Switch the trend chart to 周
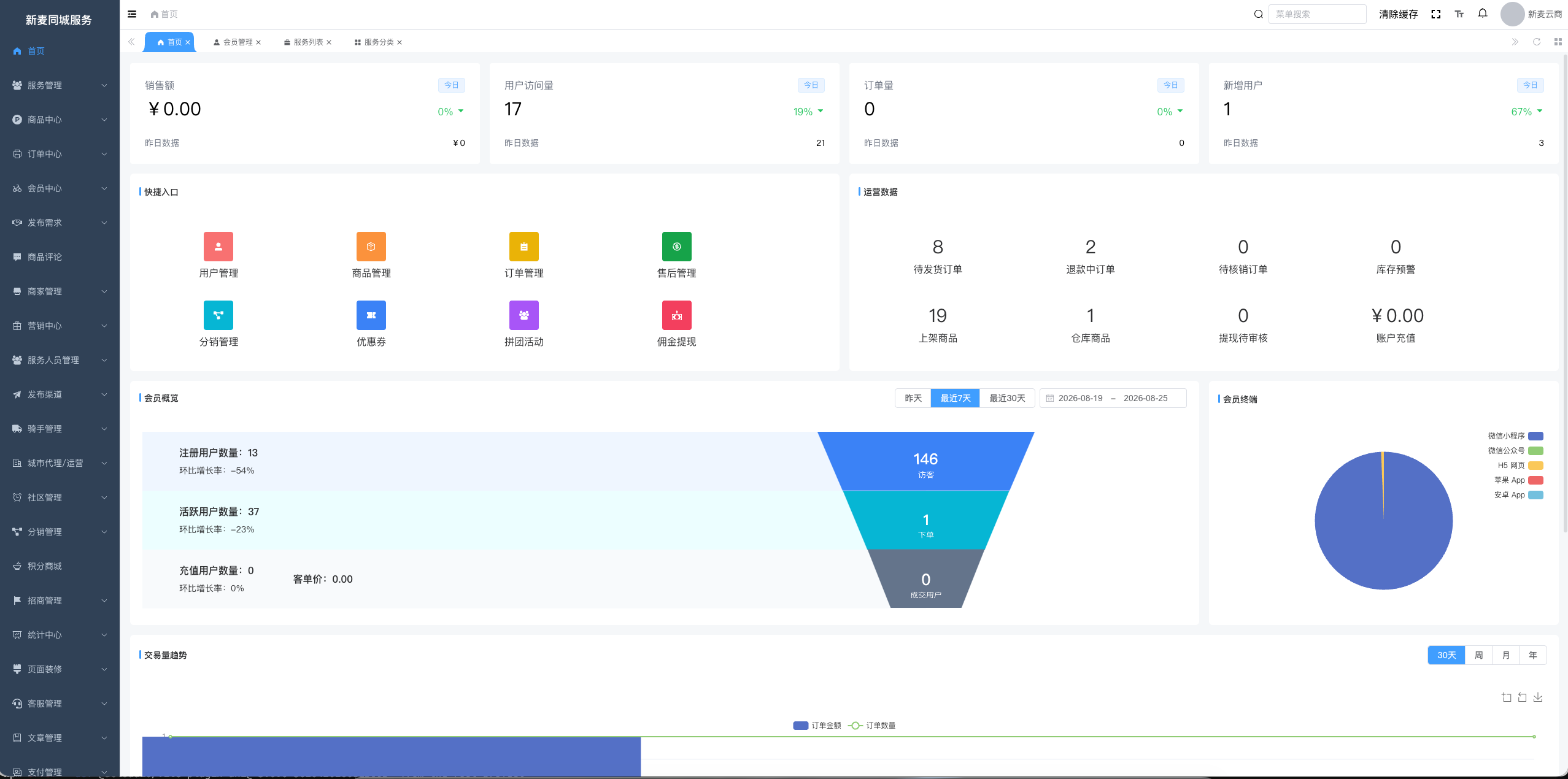The width and height of the screenshot is (1568, 779). pos(1479,655)
